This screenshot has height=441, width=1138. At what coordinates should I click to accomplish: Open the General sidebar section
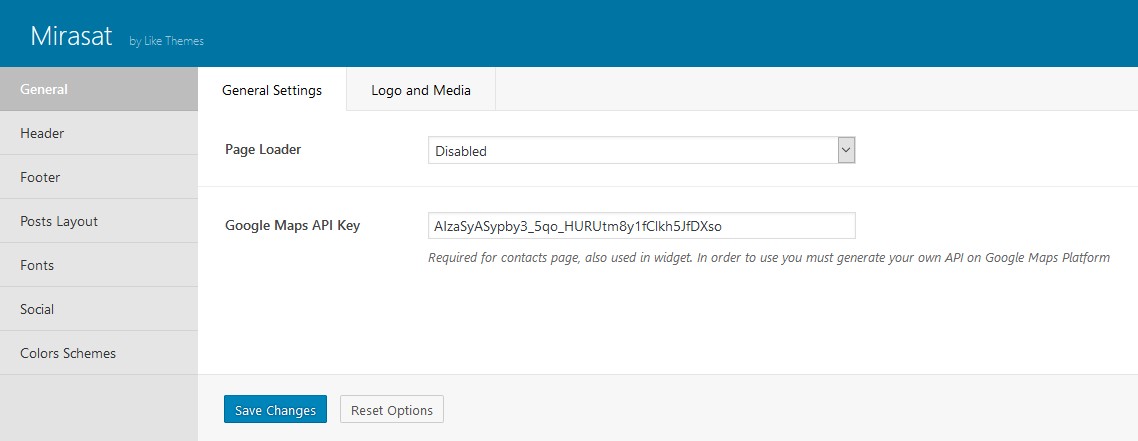tap(99, 89)
